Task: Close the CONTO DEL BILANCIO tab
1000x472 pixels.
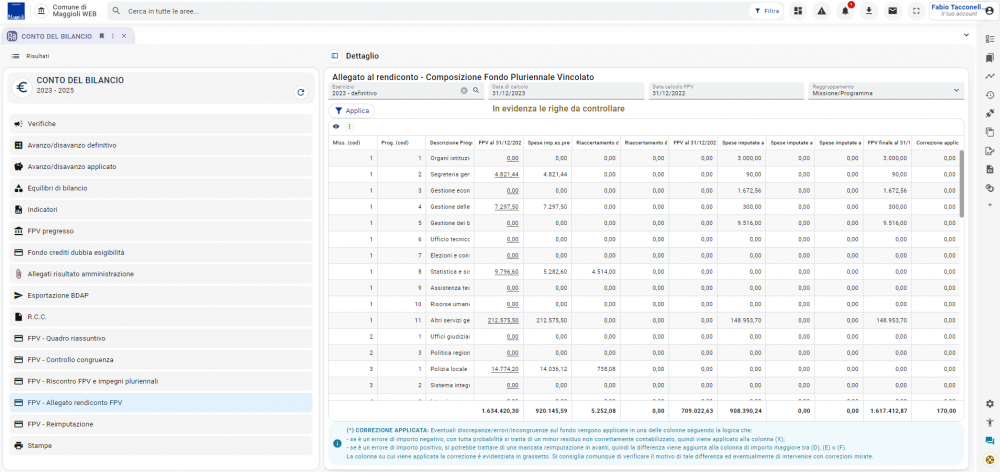Action: point(124,36)
